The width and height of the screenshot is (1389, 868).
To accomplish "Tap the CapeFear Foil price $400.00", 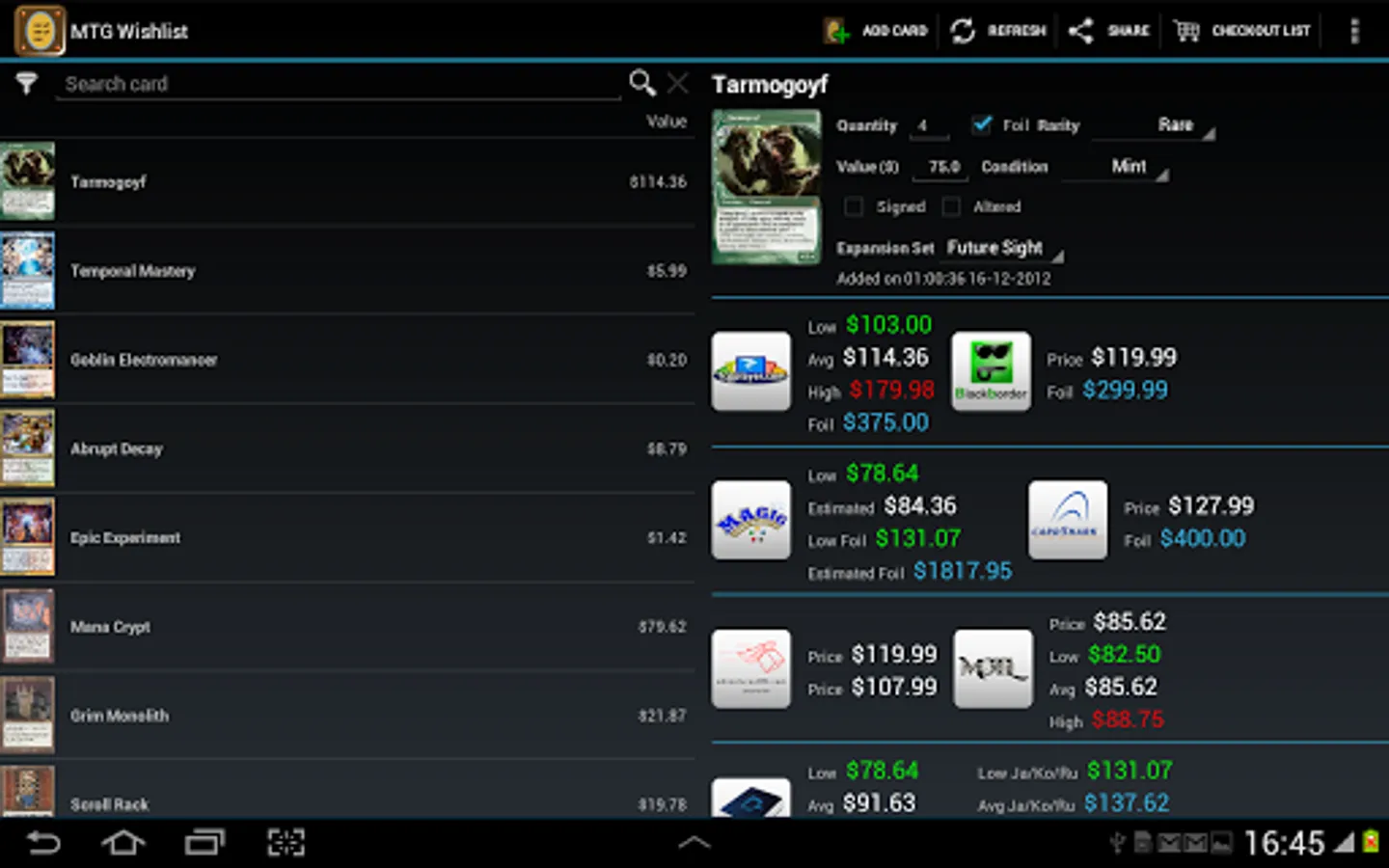I will click(x=1203, y=538).
